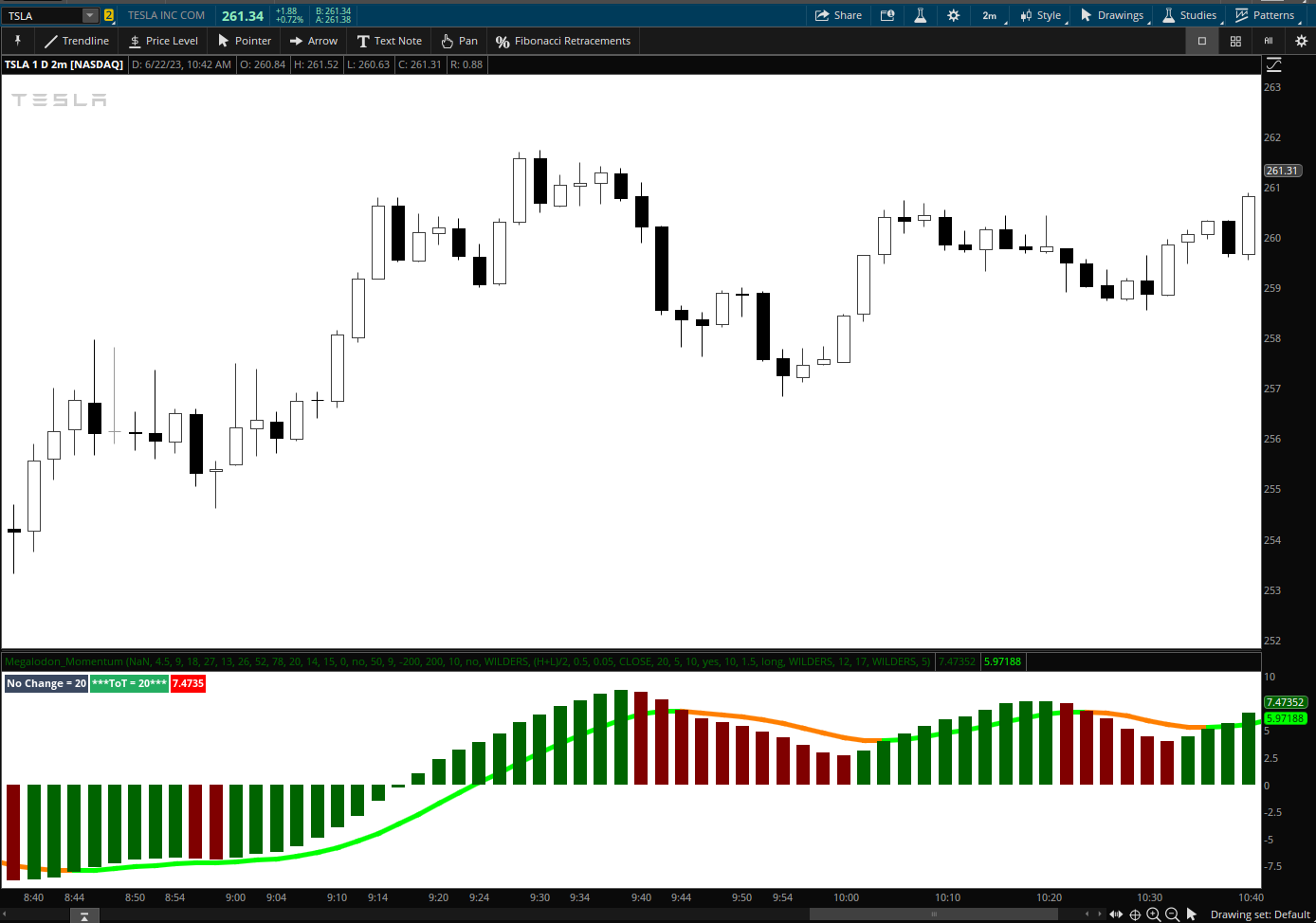This screenshot has height=923, width=1316.
Task: Click the pointer icon in bottom bar
Action: pos(1192,914)
